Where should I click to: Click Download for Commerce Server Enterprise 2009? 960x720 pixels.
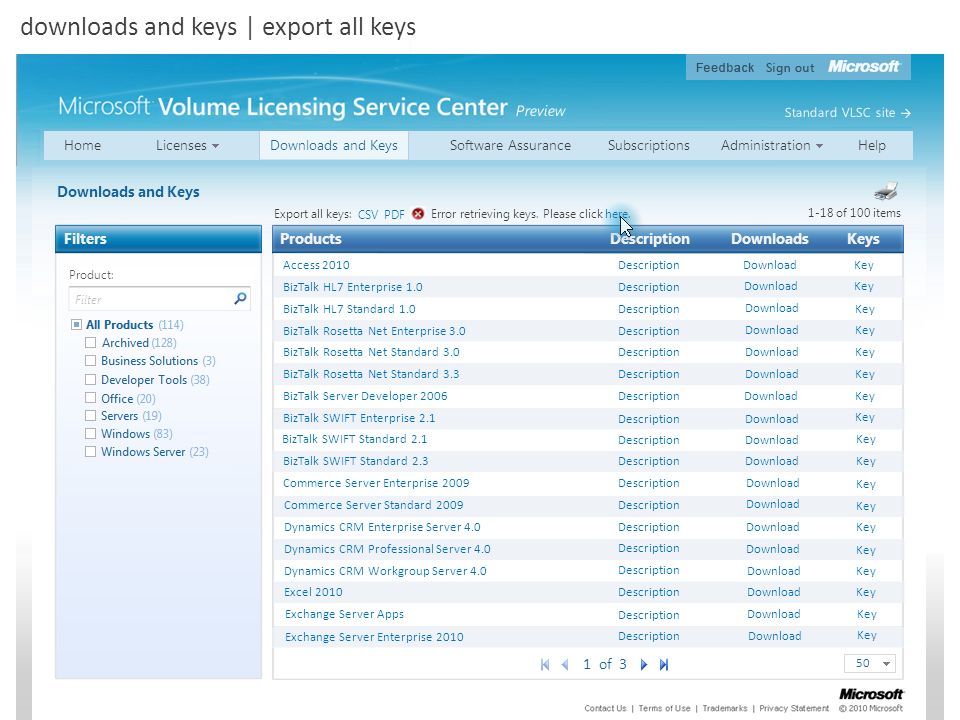[x=773, y=483]
